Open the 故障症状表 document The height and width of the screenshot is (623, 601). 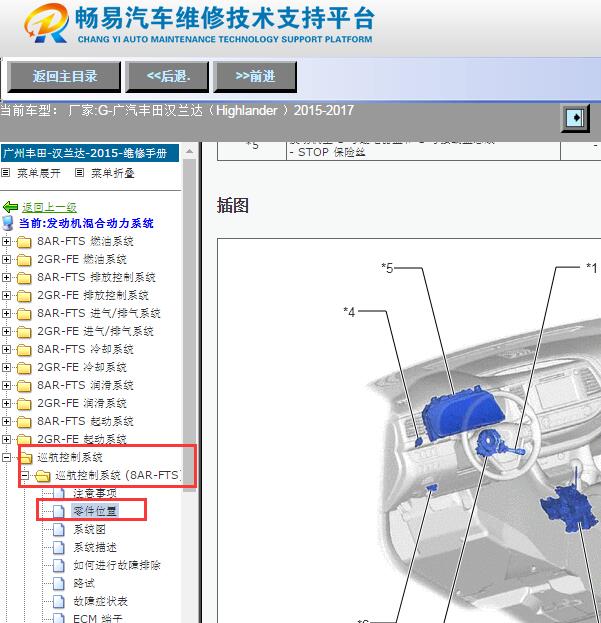(x=100, y=601)
